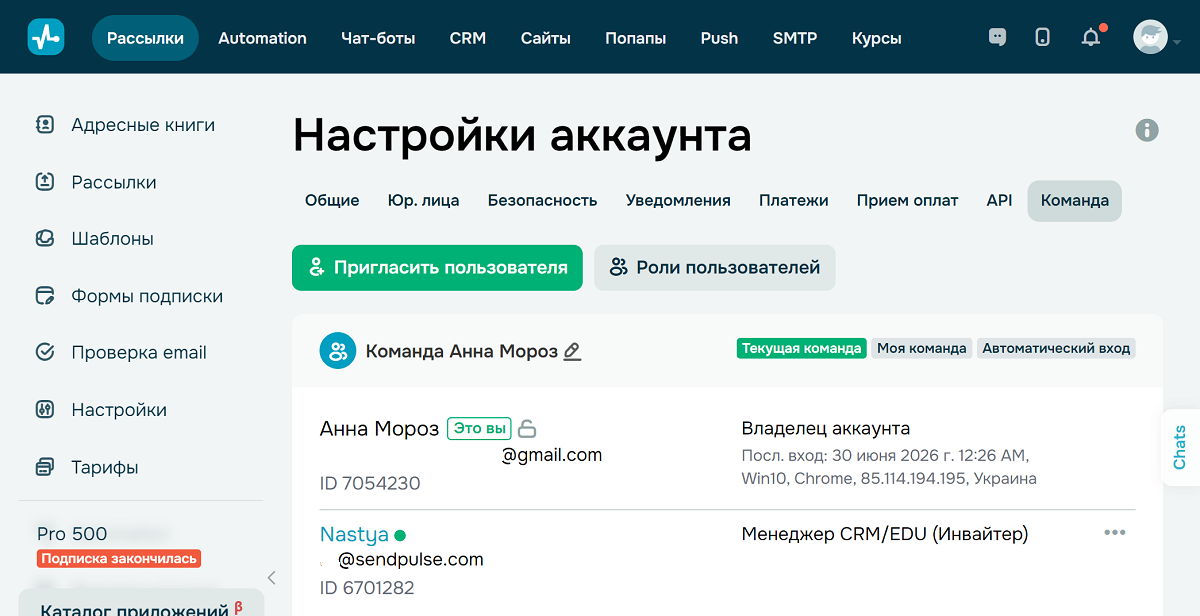Image resolution: width=1200 pixels, height=616 pixels.
Task: Open the chat support icon in header
Action: (x=997, y=37)
